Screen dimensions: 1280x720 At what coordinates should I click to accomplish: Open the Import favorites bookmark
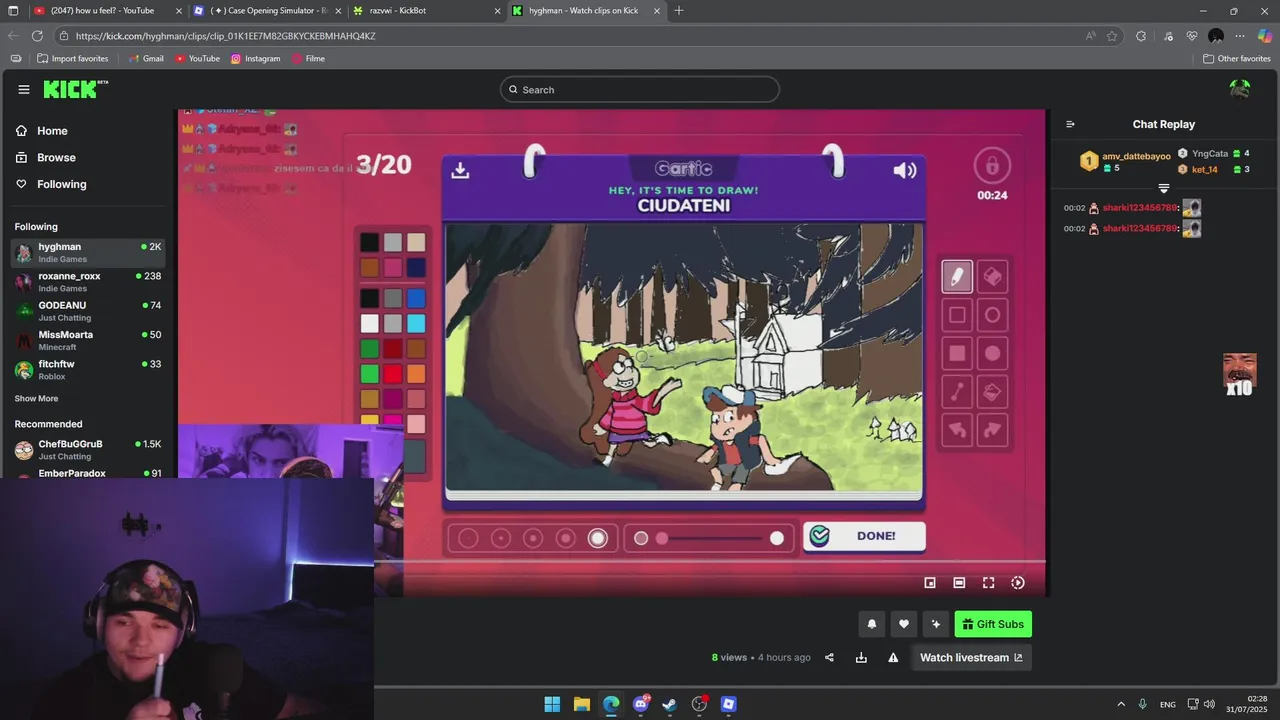point(72,58)
